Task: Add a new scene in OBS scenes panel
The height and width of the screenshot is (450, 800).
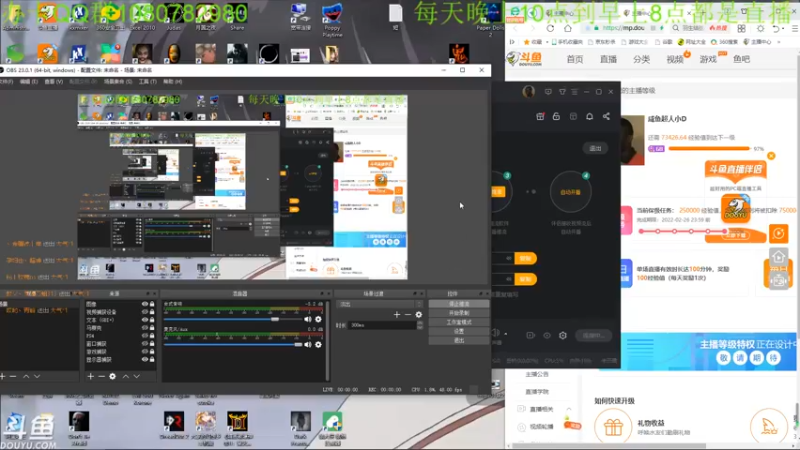Action: click(x=3, y=376)
